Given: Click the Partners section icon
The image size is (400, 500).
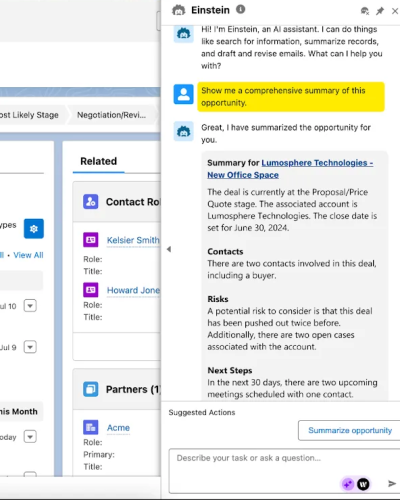Looking at the screenshot, I should point(91,389).
